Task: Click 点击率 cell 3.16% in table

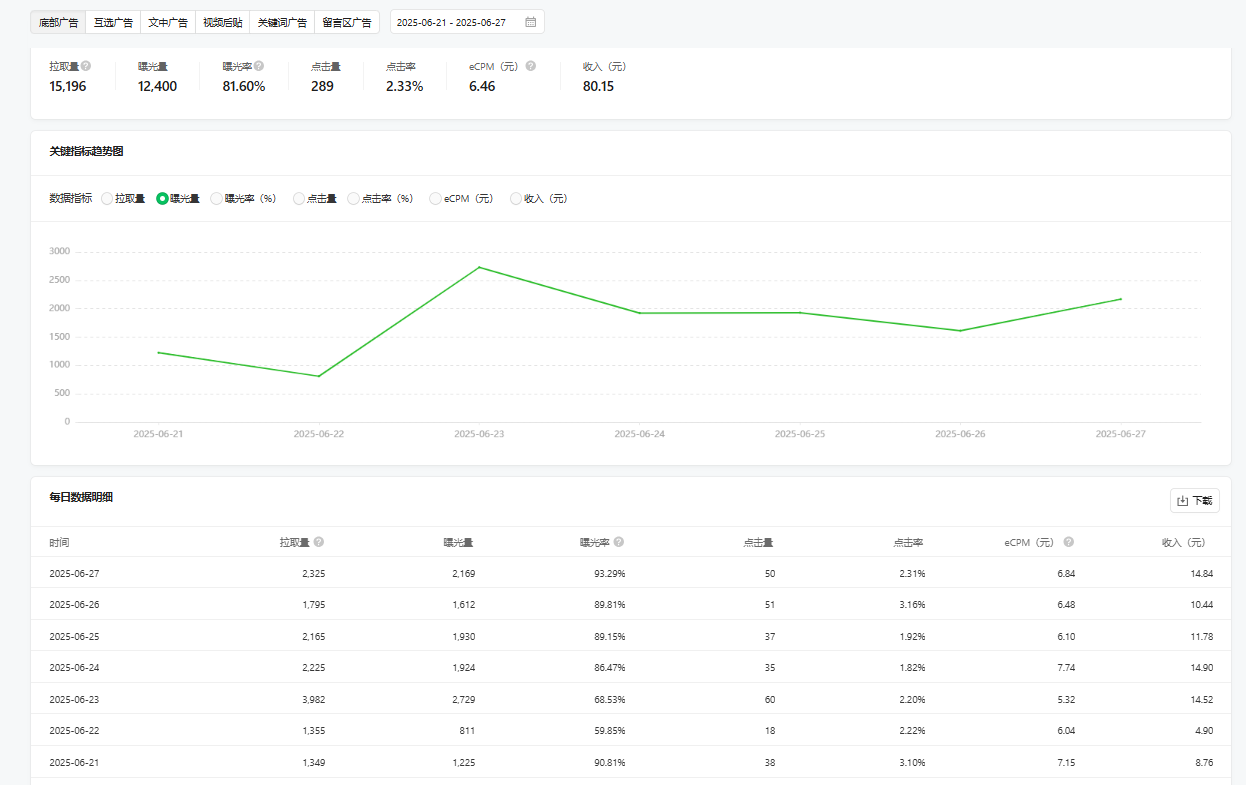Action: coord(912,605)
